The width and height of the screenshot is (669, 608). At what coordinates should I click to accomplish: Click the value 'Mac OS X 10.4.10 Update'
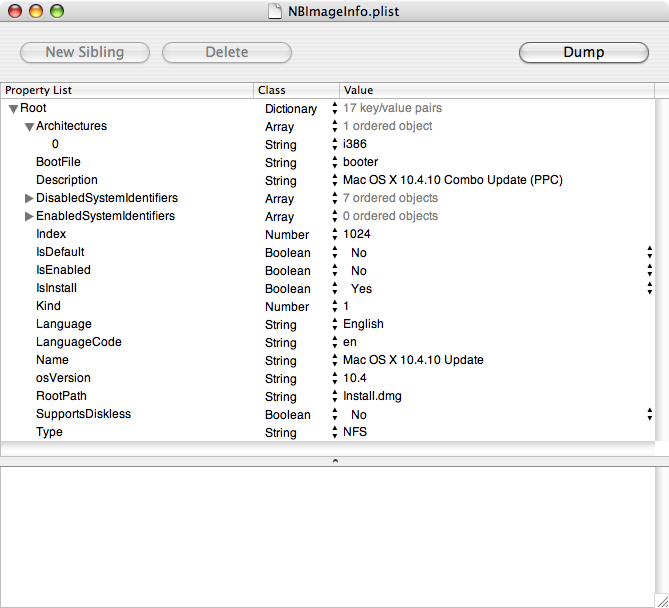point(413,360)
